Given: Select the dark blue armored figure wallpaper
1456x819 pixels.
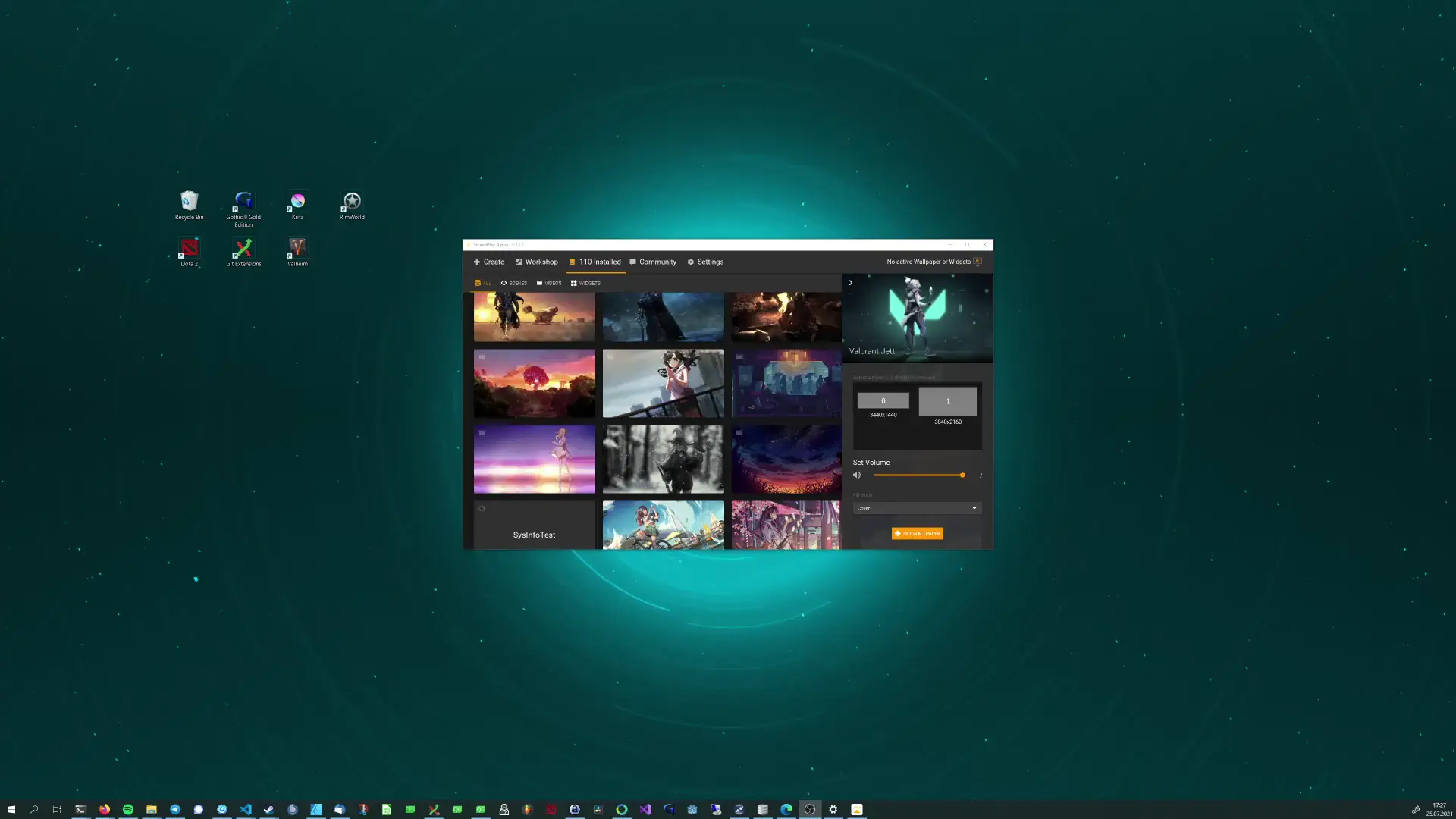Looking at the screenshot, I should [x=664, y=317].
